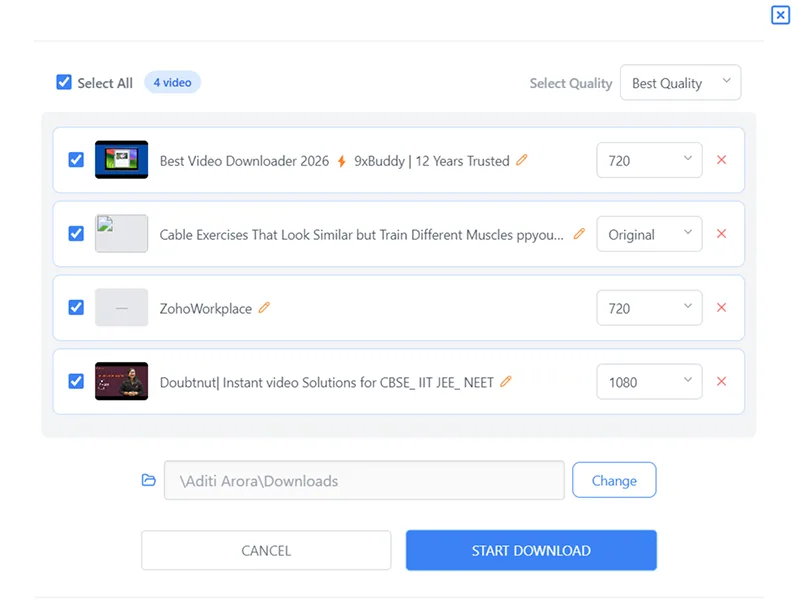Rename the ZohoWorkplace entry using its pencil icon
The width and height of the screenshot is (800, 600).
click(264, 308)
